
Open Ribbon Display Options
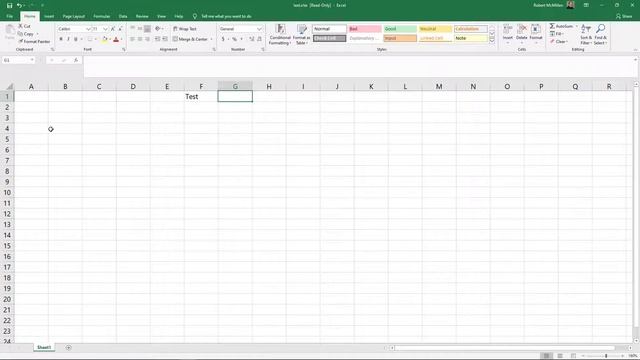click(x=586, y=5)
